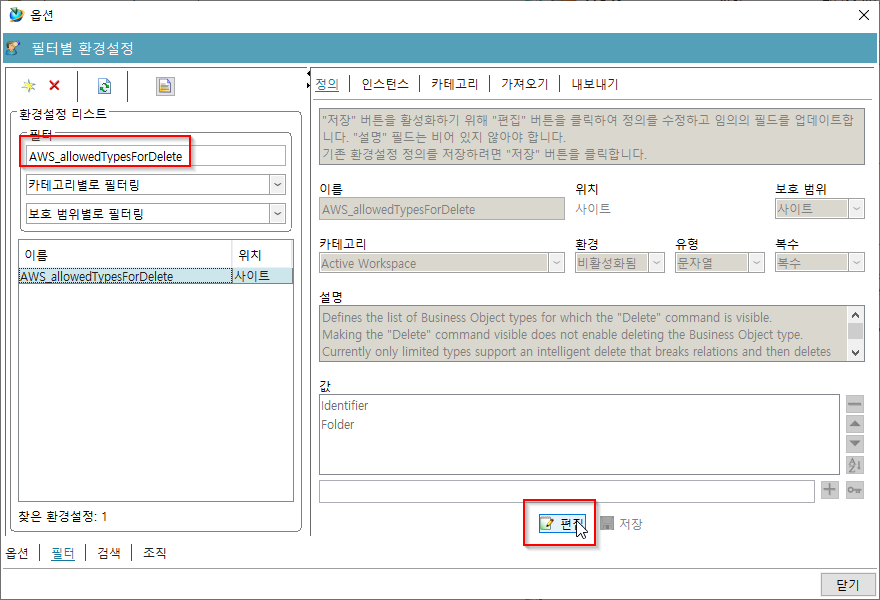Click the remove value minus icon
880x600 pixels.
(854, 404)
